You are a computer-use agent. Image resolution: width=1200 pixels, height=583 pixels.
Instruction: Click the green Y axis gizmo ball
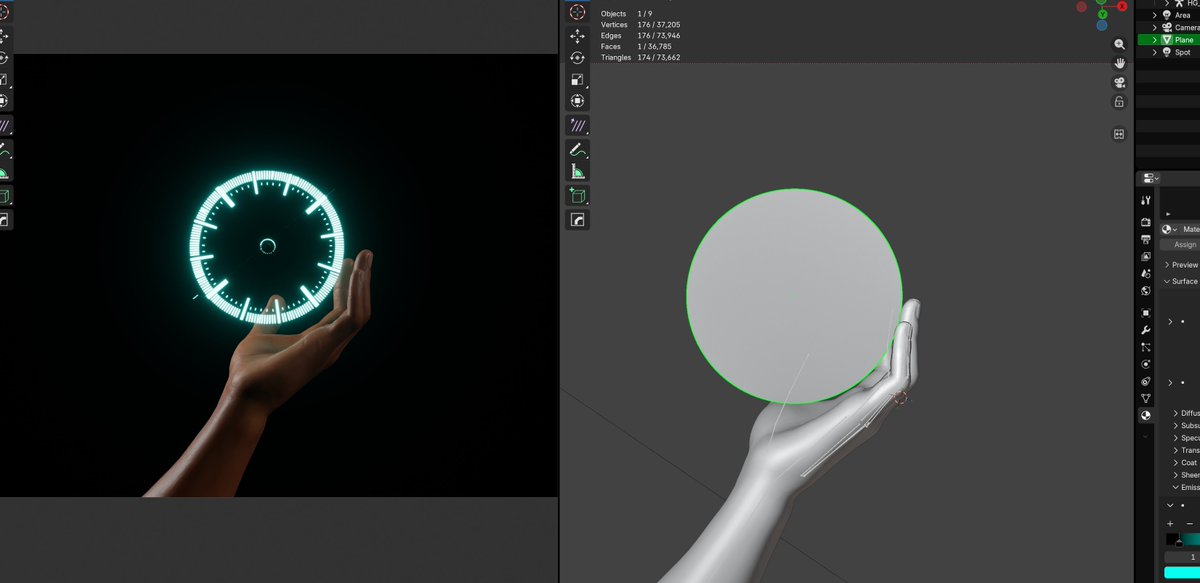click(1102, 13)
